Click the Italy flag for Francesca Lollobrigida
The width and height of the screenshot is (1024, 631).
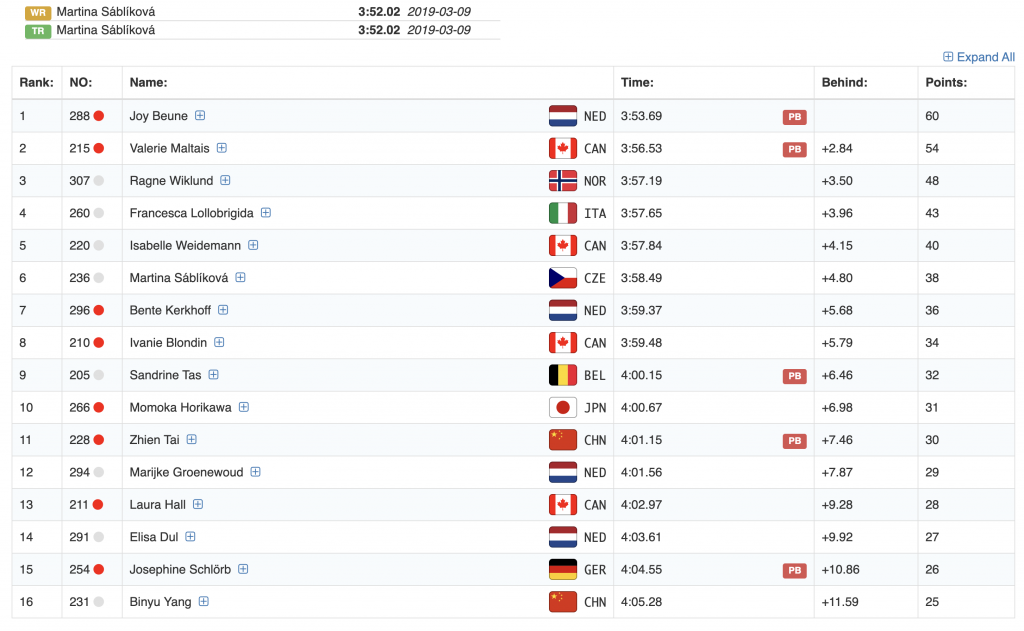563,213
